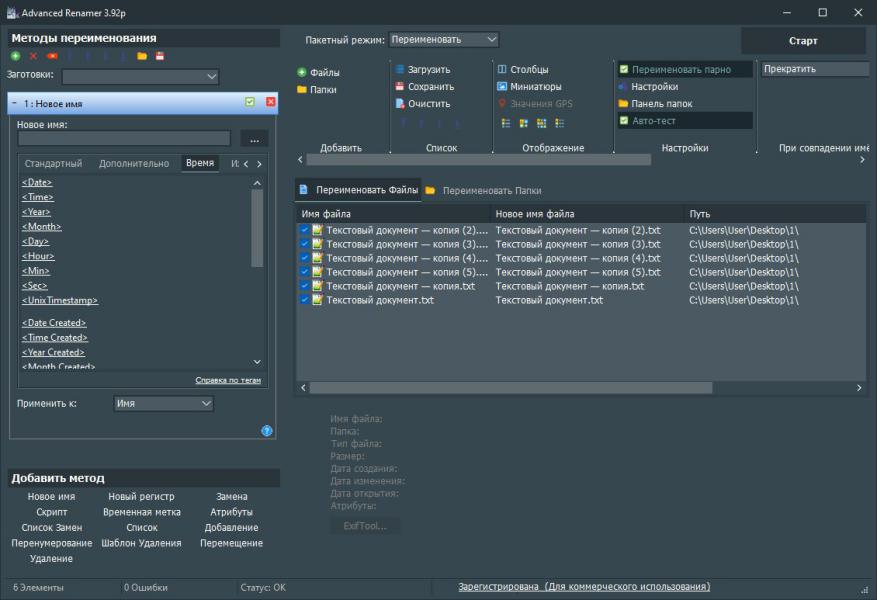Click the green plus add-method icon
The image size is (877, 600).
click(x=15, y=56)
